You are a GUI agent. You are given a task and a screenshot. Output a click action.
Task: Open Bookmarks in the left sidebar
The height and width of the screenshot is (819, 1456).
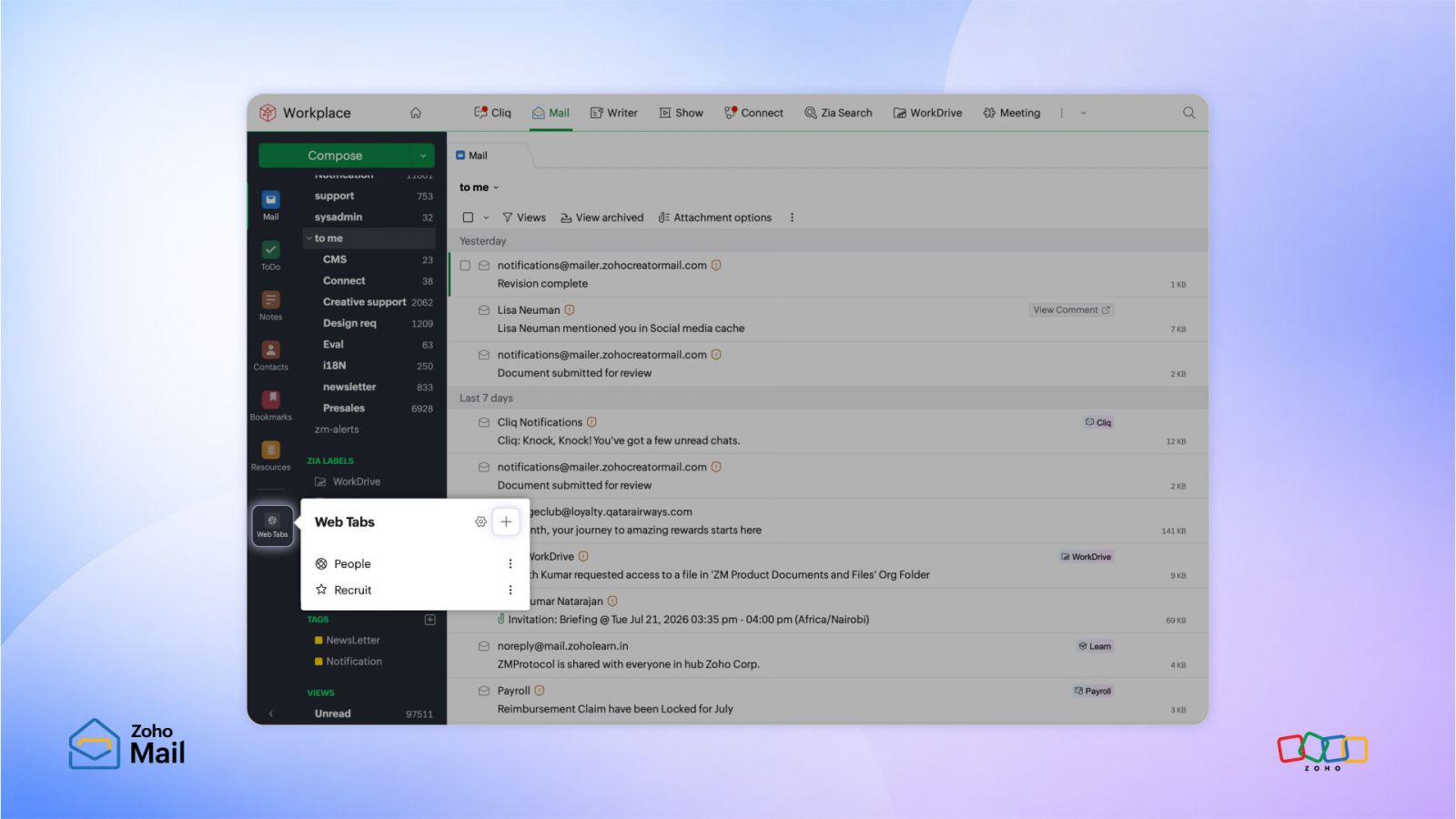(270, 405)
